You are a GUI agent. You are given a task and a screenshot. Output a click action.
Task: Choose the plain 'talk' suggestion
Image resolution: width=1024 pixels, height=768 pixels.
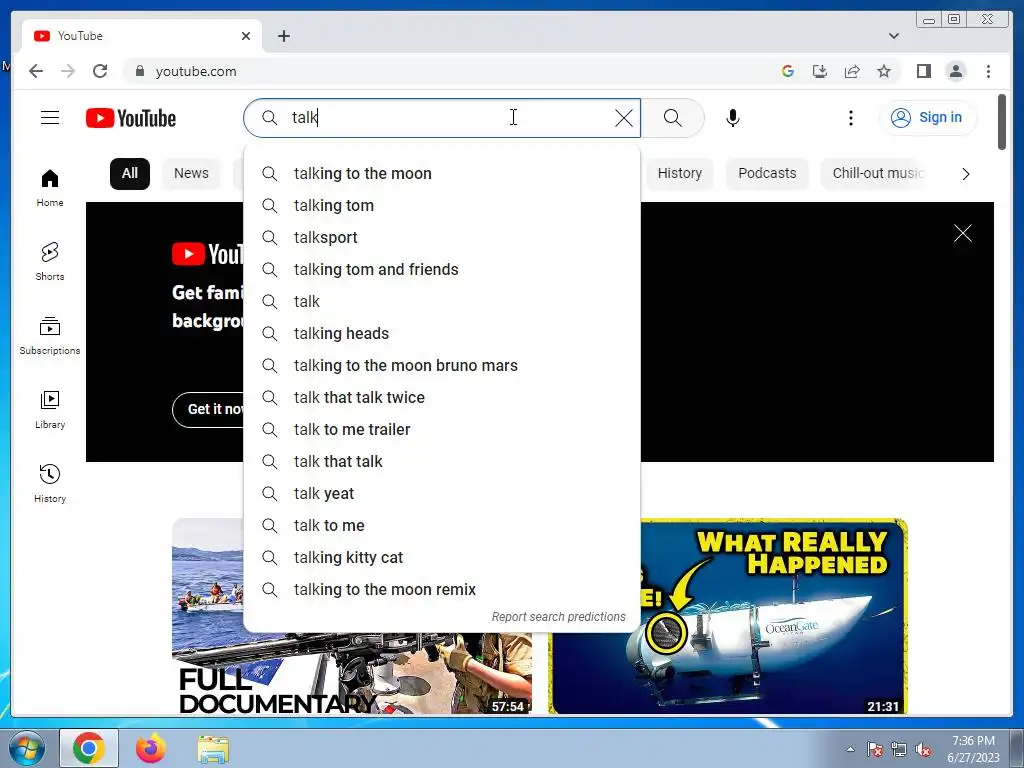click(x=441, y=302)
